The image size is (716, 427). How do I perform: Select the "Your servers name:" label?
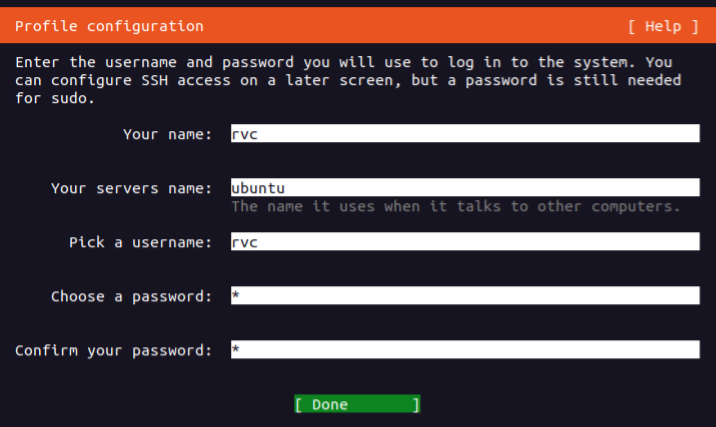coord(131,188)
